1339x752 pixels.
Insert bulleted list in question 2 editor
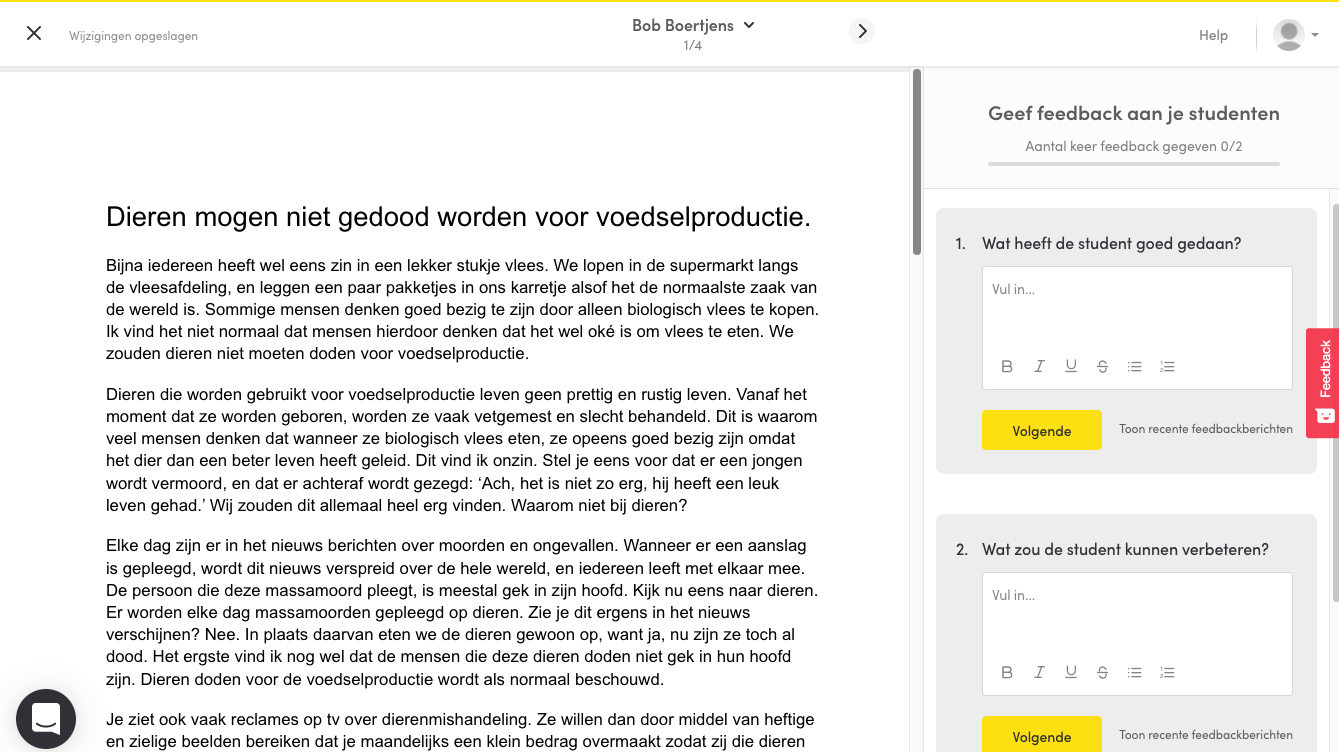point(1135,673)
